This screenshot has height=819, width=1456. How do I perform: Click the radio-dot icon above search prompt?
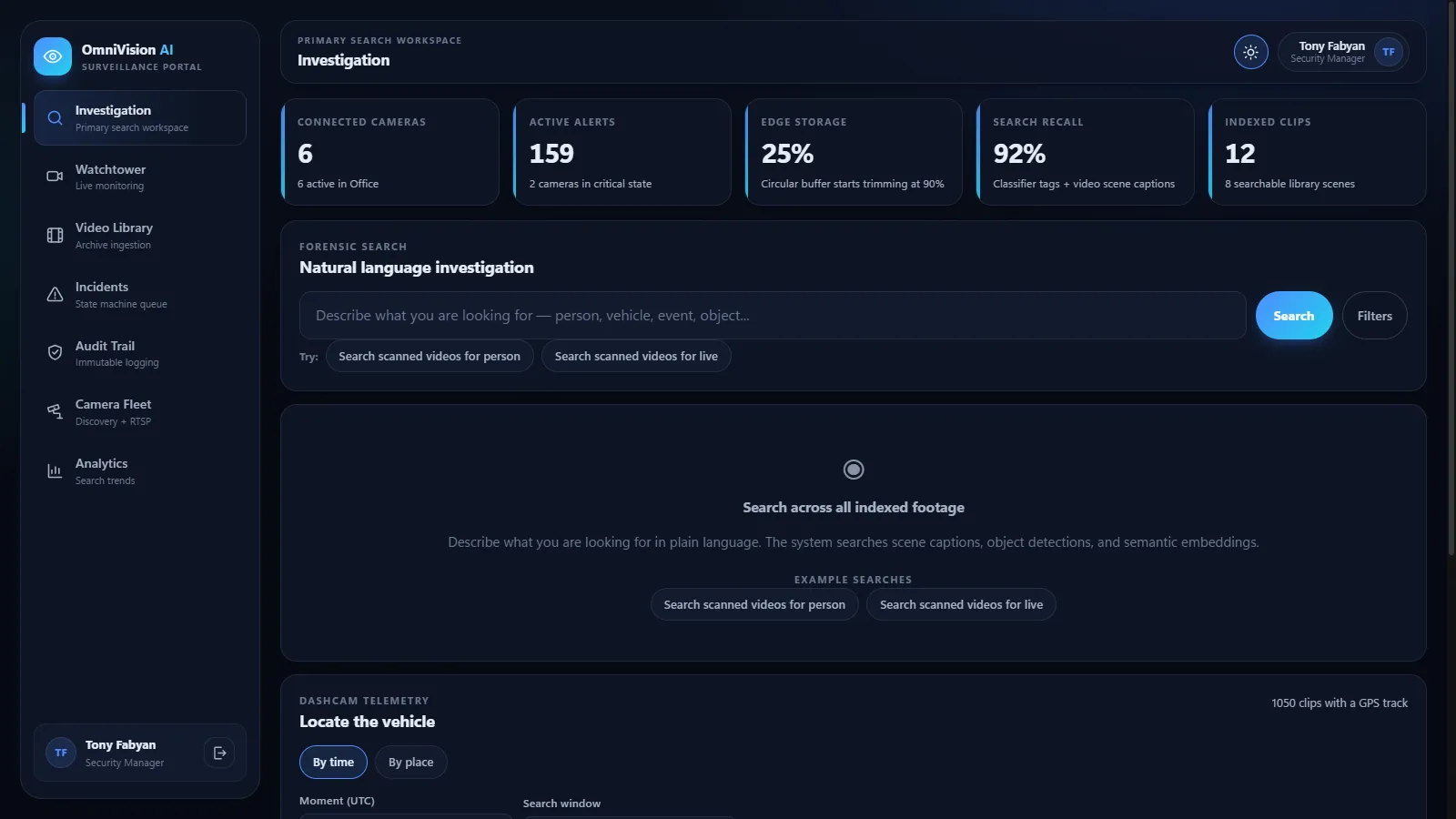854,470
